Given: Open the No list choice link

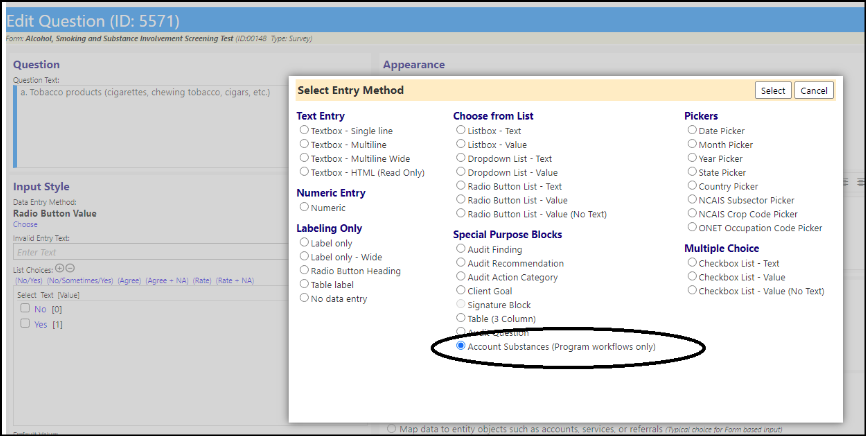Looking at the screenshot, I should click(x=40, y=309).
